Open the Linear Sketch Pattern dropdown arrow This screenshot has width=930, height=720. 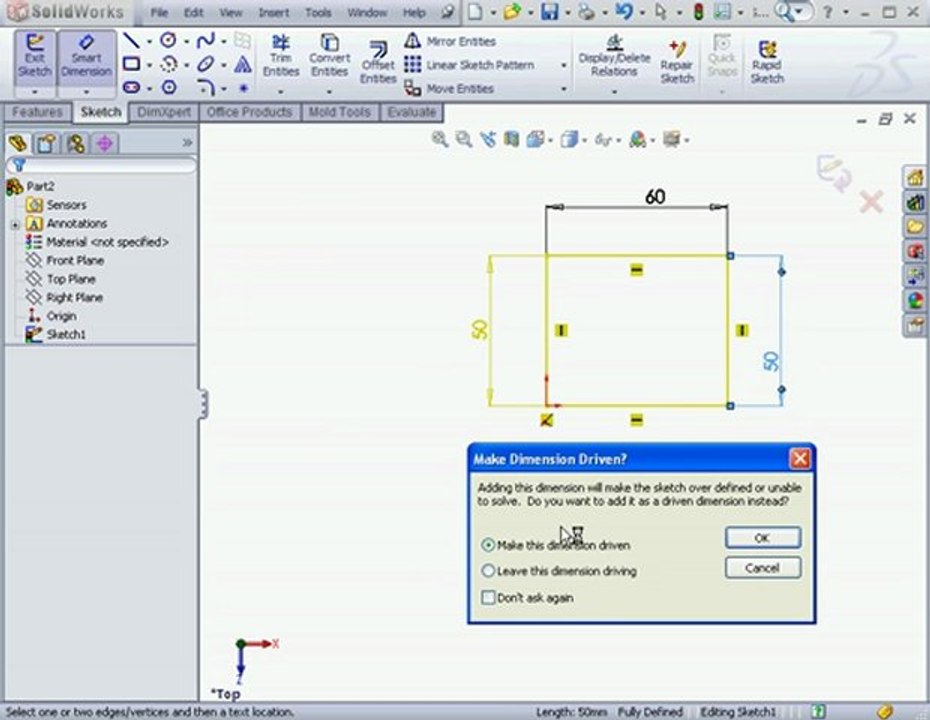point(563,65)
